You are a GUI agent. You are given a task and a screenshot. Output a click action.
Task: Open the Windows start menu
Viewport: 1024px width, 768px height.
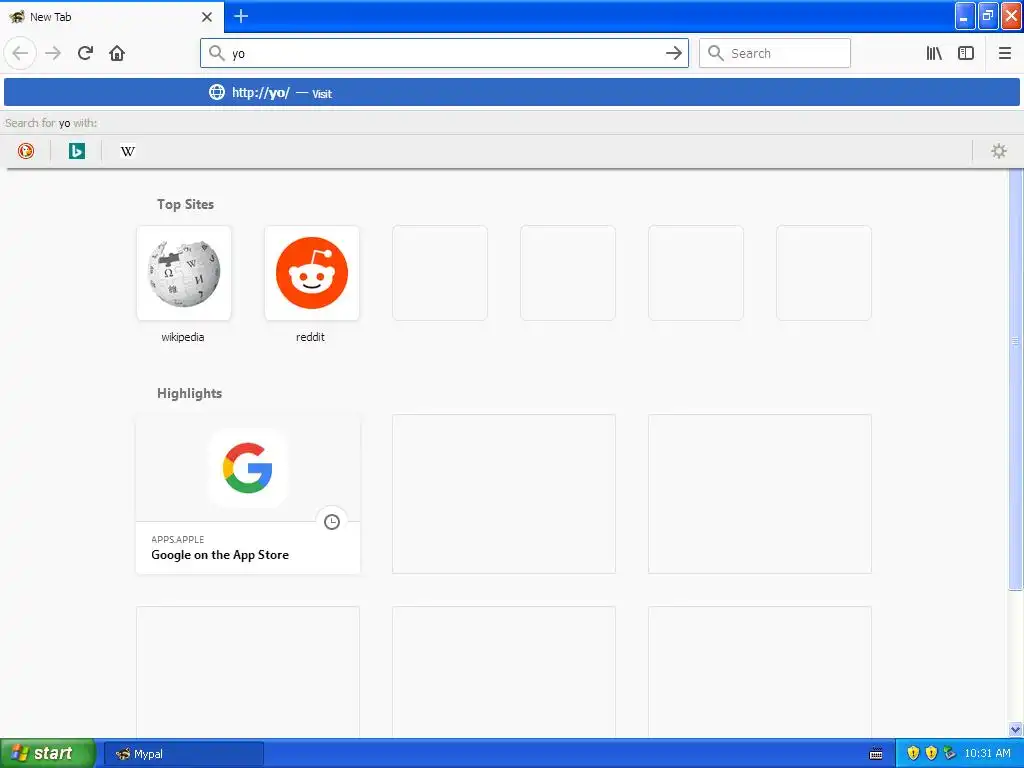tap(47, 753)
